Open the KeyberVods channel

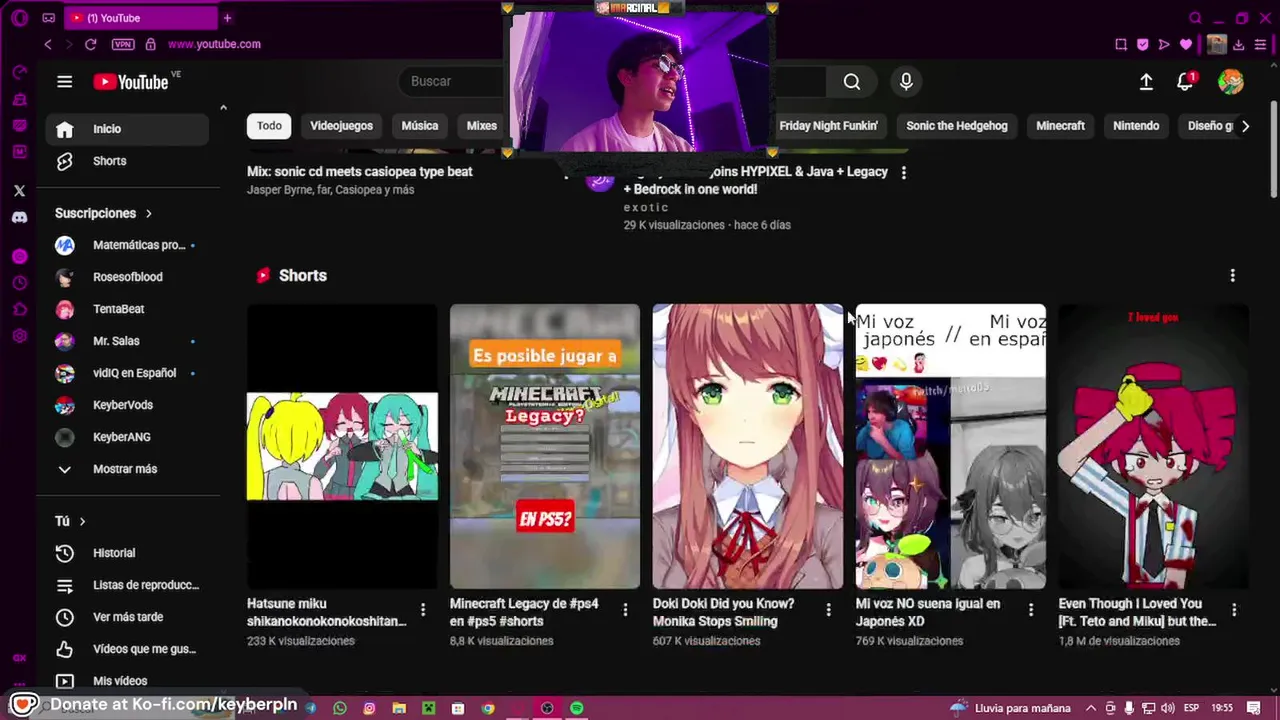click(127, 405)
